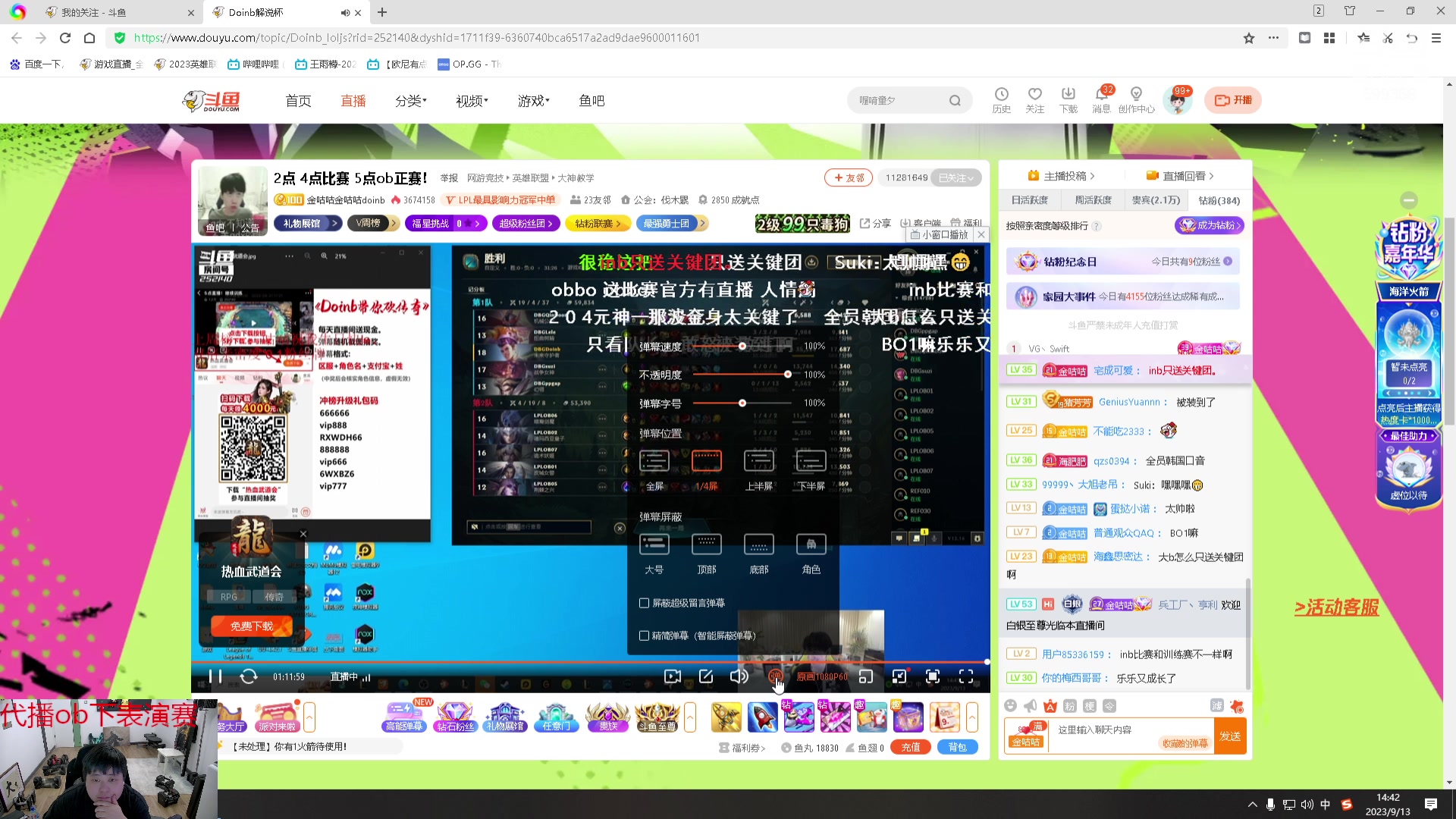Image resolution: width=1456 pixels, height=819 pixels.
Task: Open 消息 notification bell icon
Action: pos(1101,100)
